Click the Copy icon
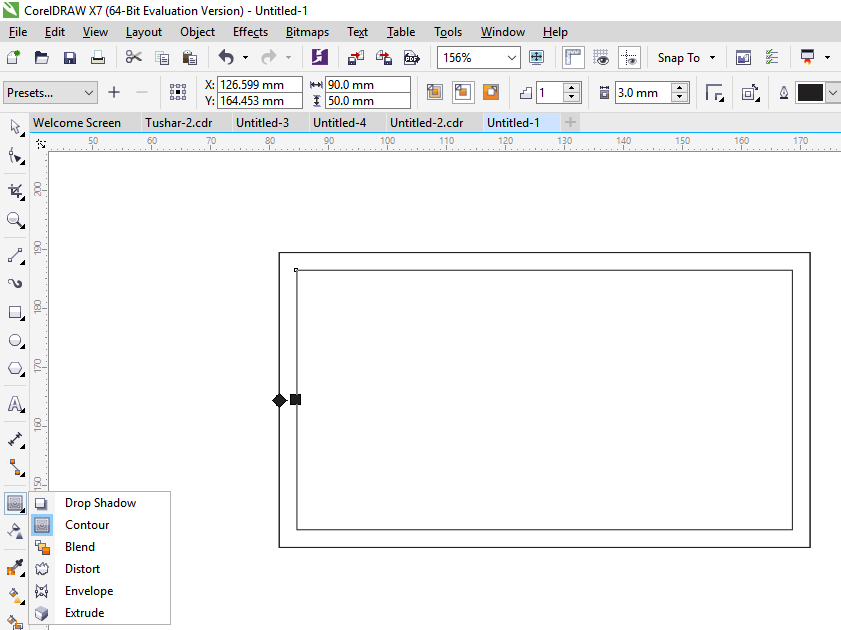This screenshot has height=630, width=841. pos(161,57)
